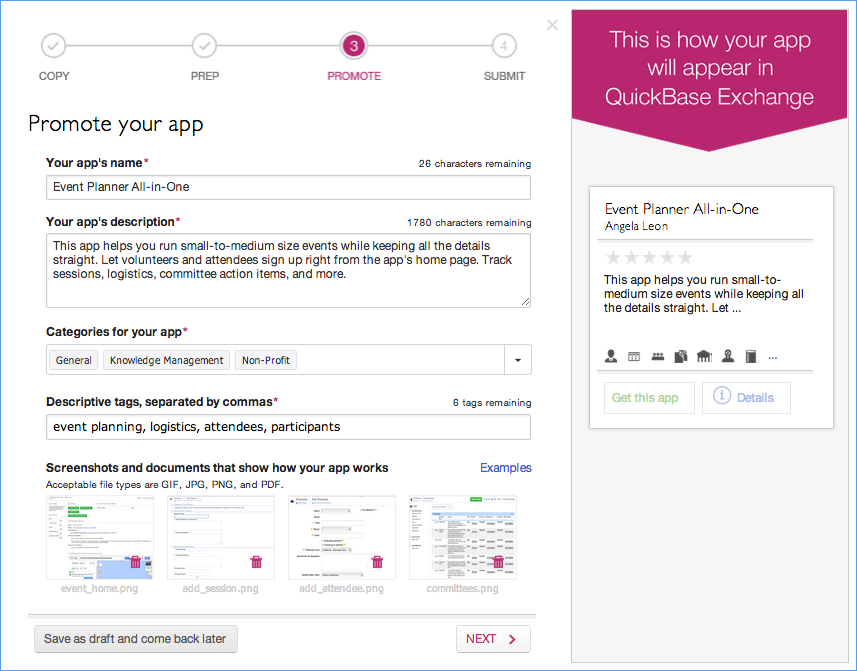
Task: Delete the committees.png screenshot
Action: coord(498,561)
